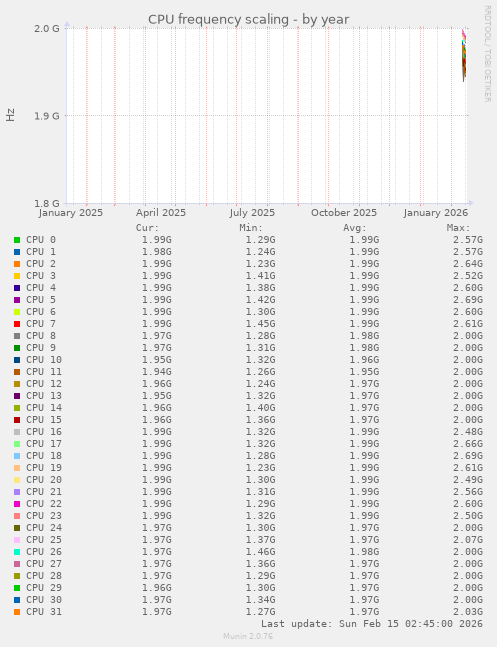Click the 'October 2025' axis label

click(x=344, y=213)
